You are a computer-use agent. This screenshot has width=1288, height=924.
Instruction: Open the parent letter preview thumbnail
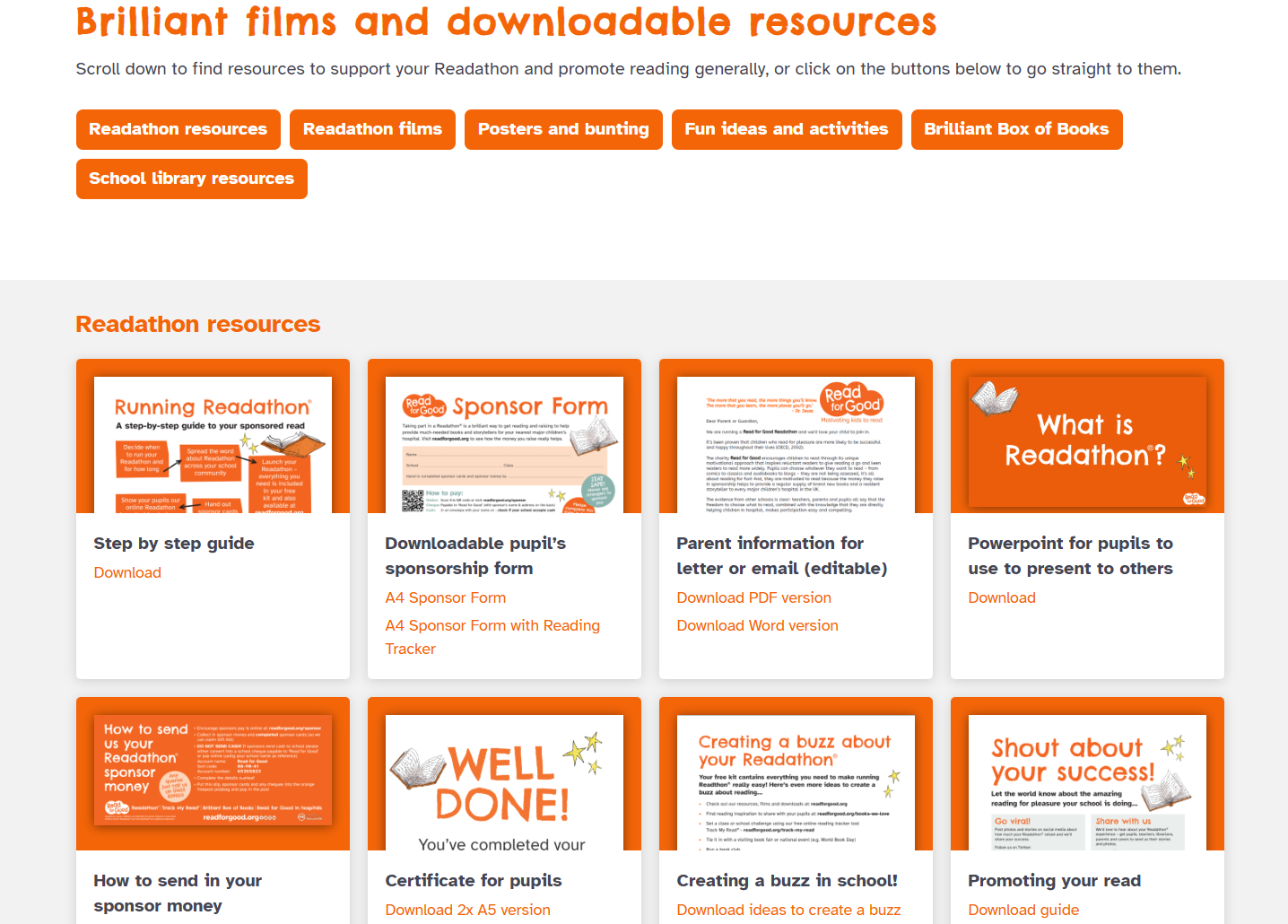796,445
